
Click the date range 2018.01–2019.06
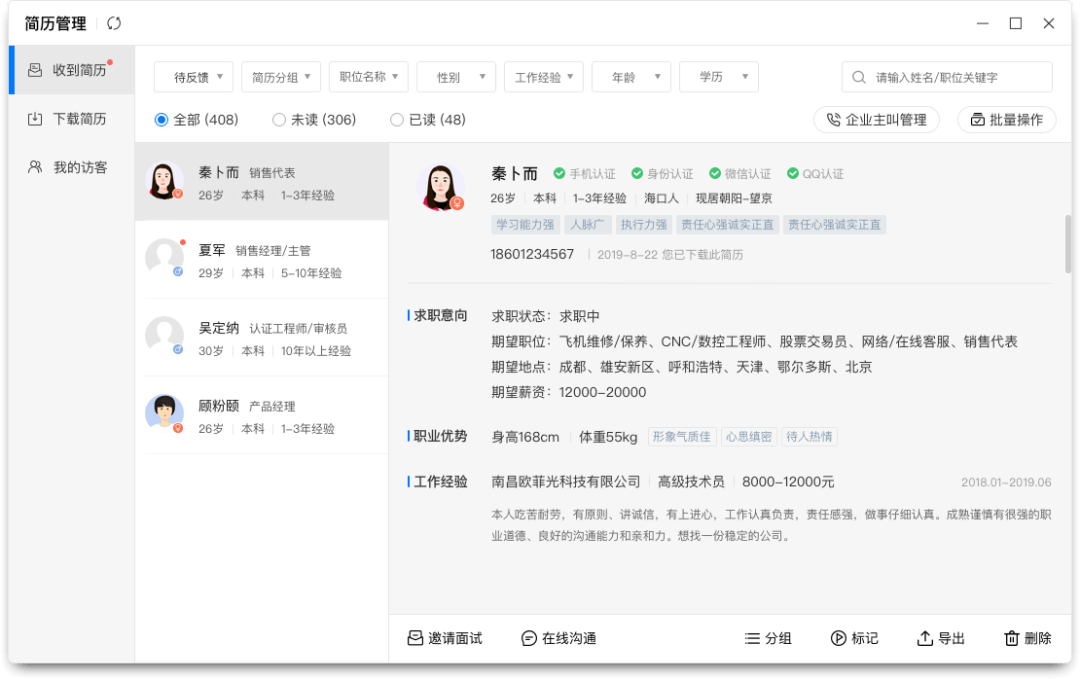point(1006,482)
